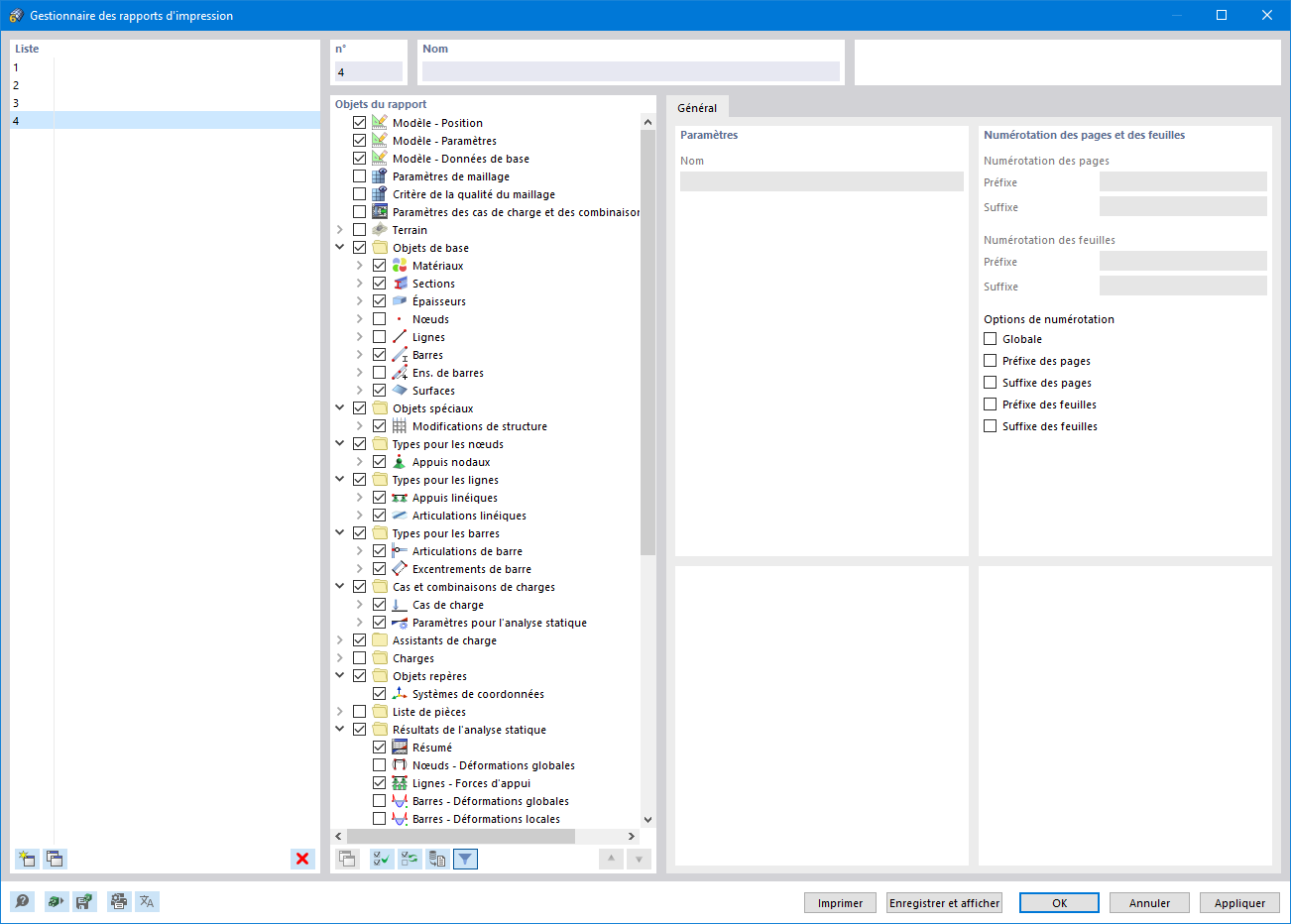Screen dimensions: 1291x924
Task: Click the move up arrow button
Action: point(611,859)
